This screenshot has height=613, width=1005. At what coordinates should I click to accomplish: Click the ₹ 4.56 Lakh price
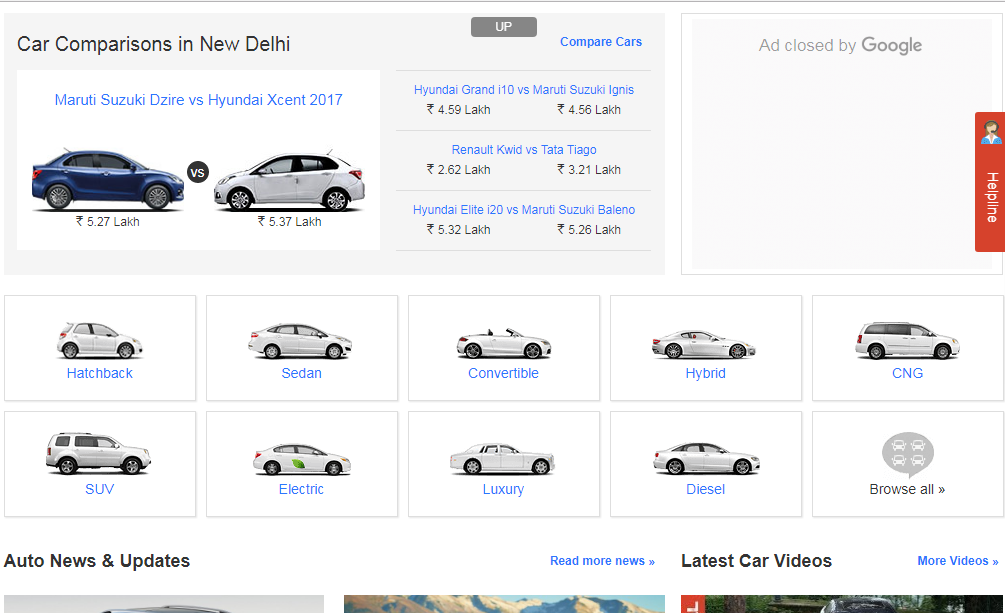point(589,110)
